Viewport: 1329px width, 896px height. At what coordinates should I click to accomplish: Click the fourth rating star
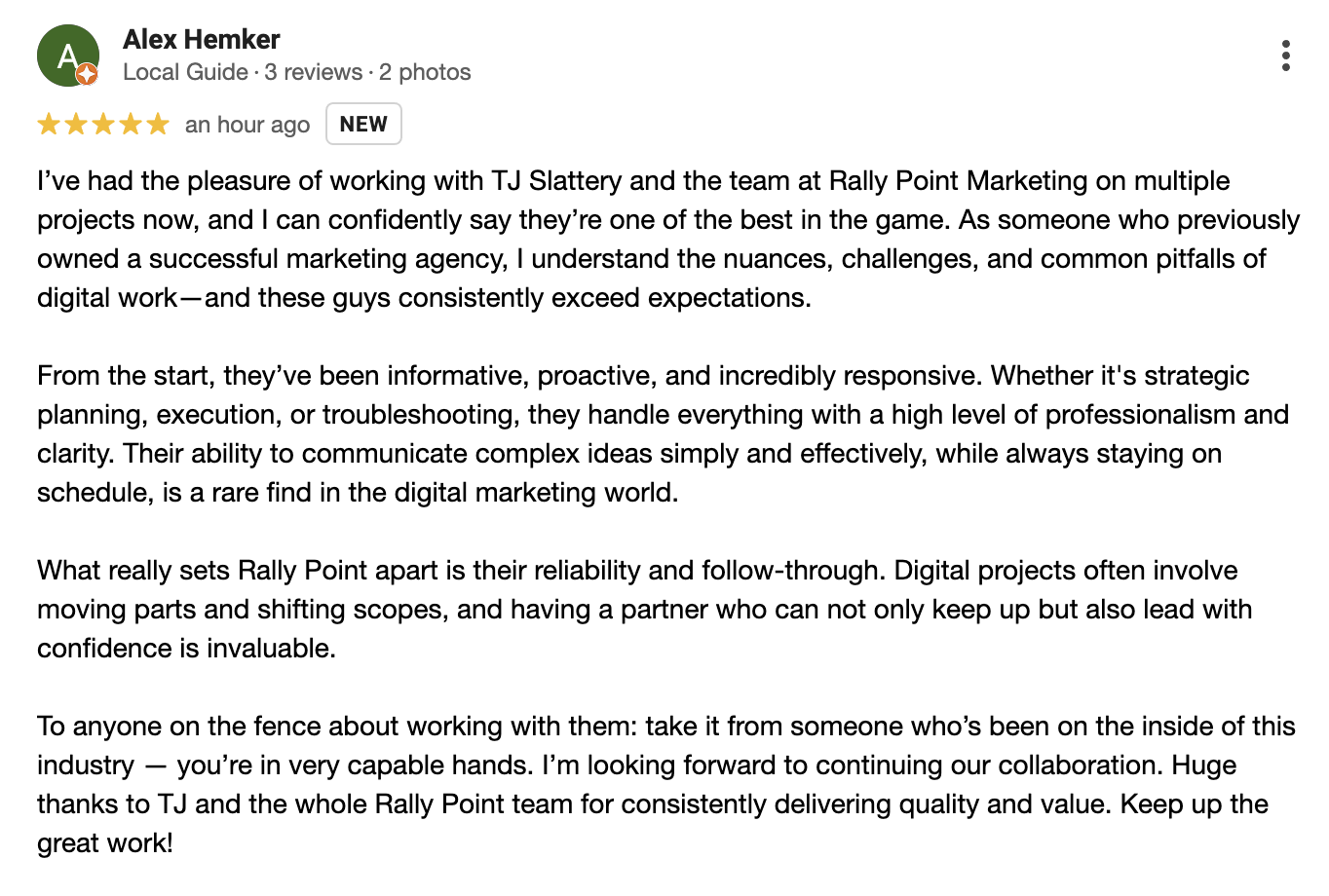131,125
